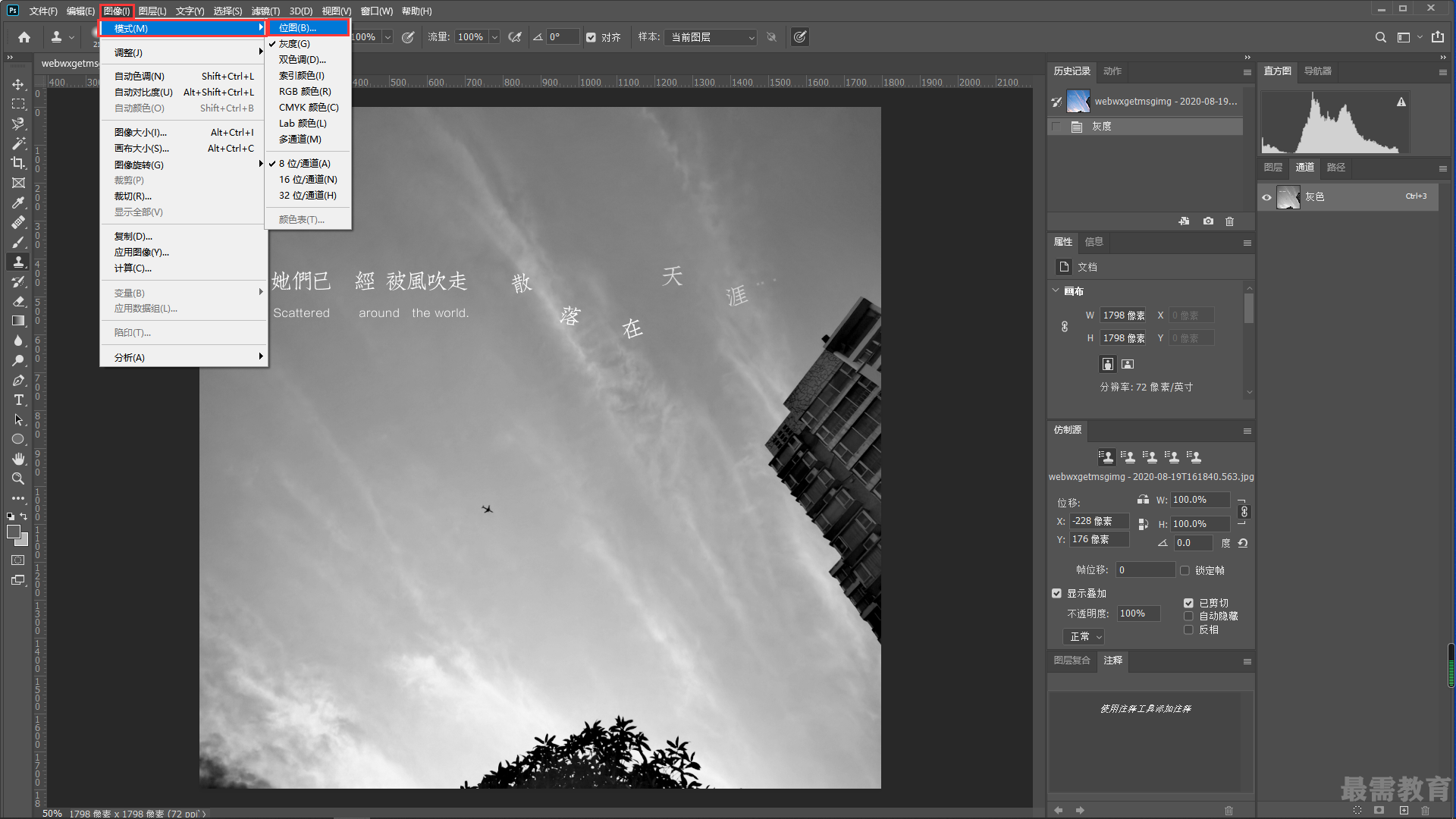Open 图像大小(I)... menu entry

click(184, 132)
